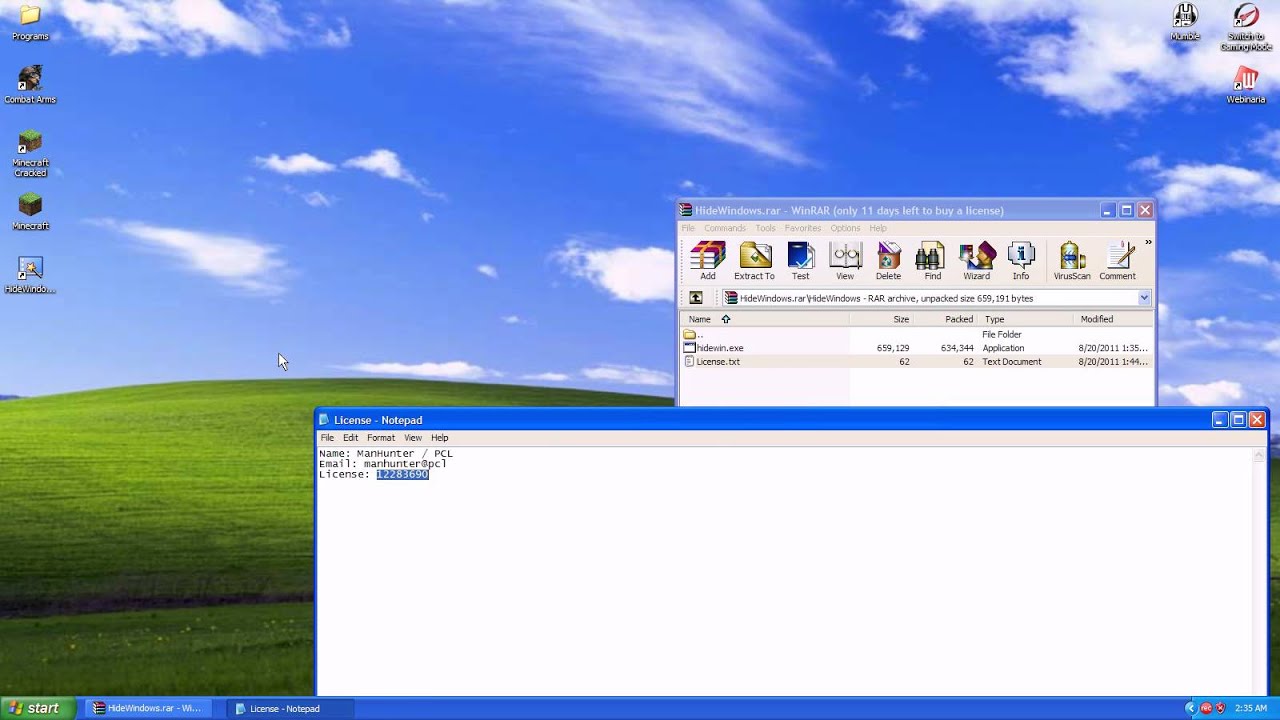Image resolution: width=1280 pixels, height=720 pixels.
Task: Sort WinRAR list by Name column
Action: (x=765, y=319)
